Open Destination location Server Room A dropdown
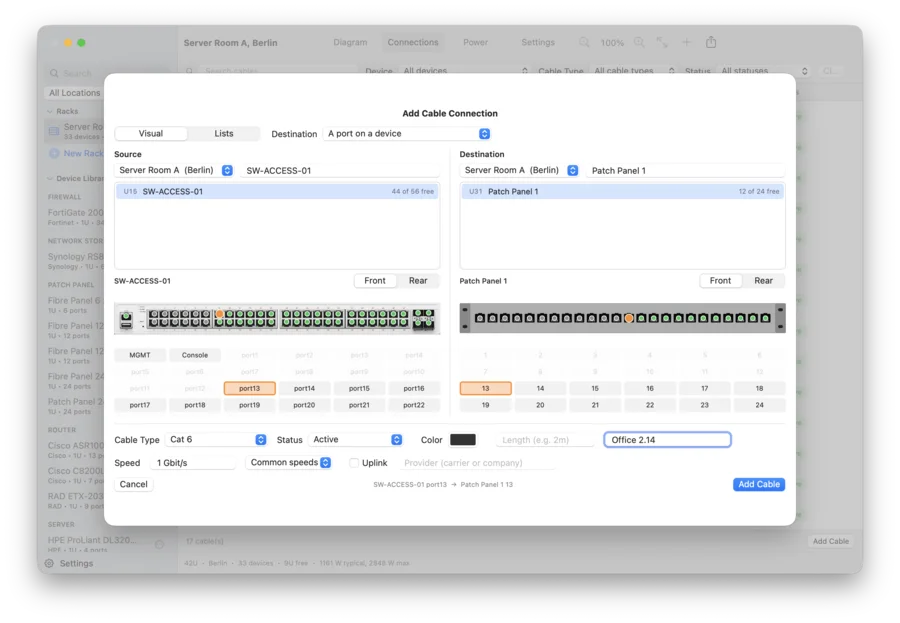 pyautogui.click(x=519, y=171)
